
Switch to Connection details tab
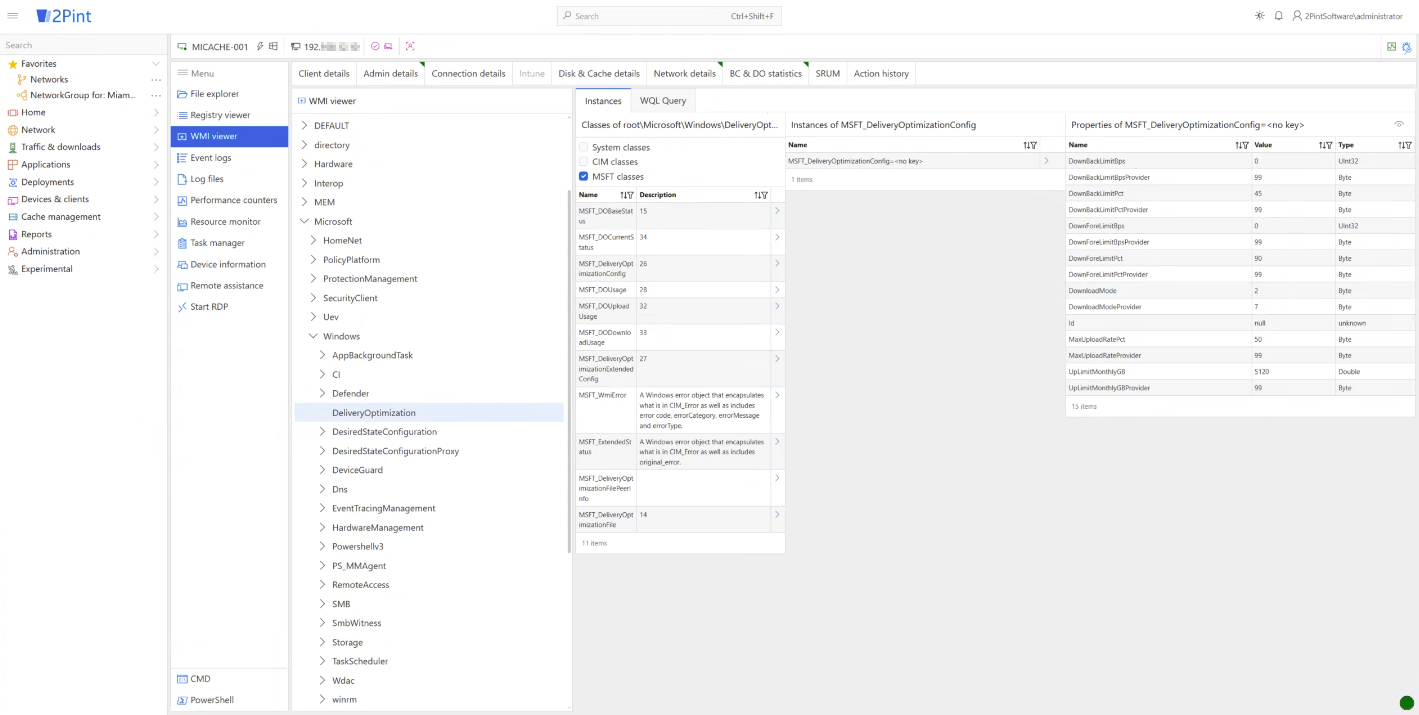coord(468,73)
